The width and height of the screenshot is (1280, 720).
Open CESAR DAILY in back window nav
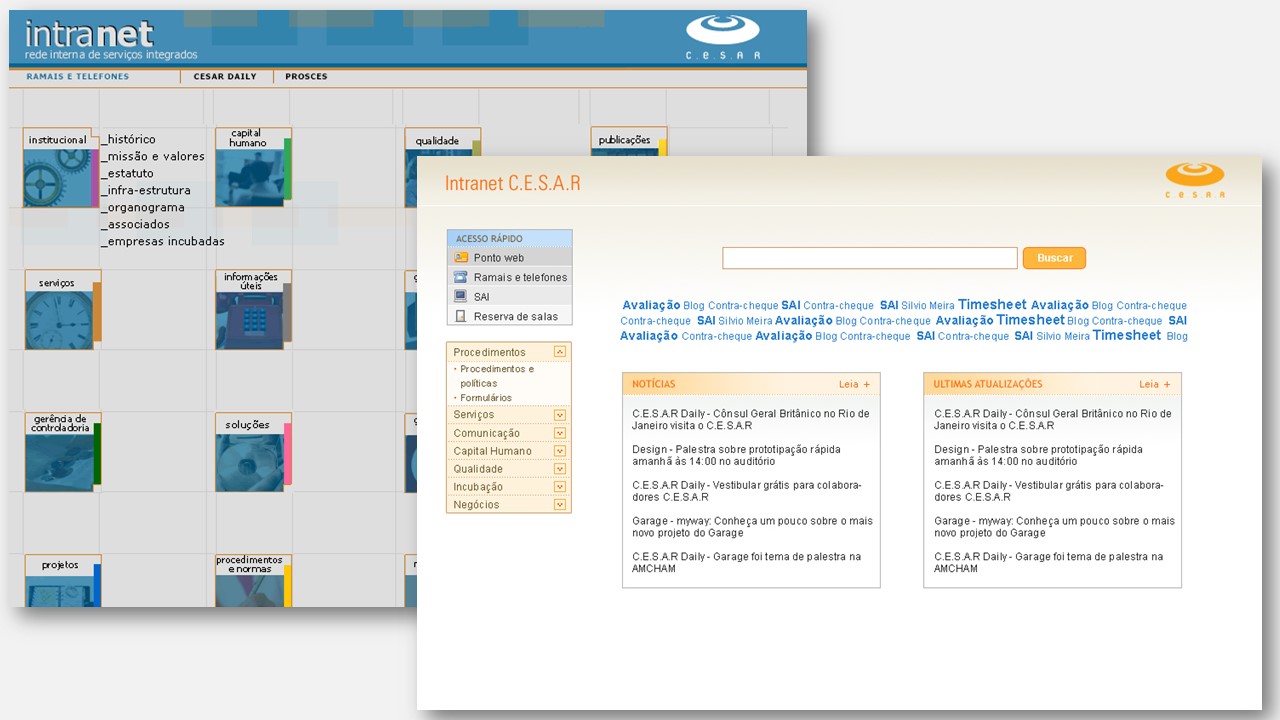pos(225,77)
